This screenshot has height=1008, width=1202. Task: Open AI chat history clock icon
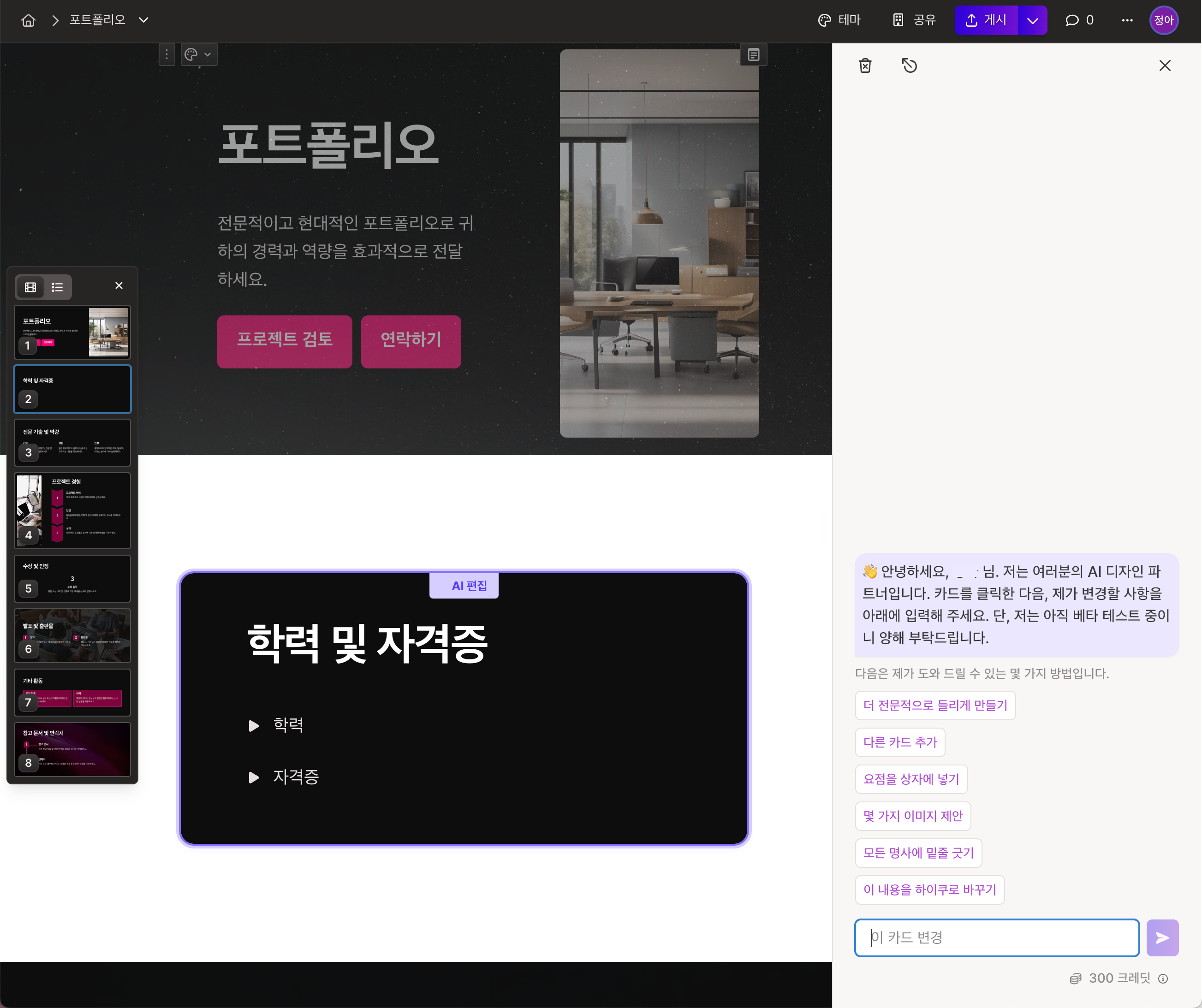tap(909, 66)
